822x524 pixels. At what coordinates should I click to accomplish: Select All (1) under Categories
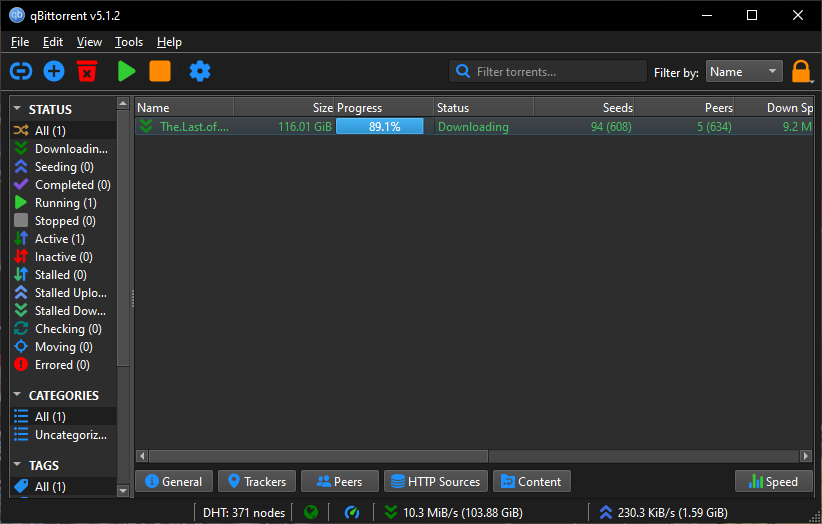click(x=63, y=417)
